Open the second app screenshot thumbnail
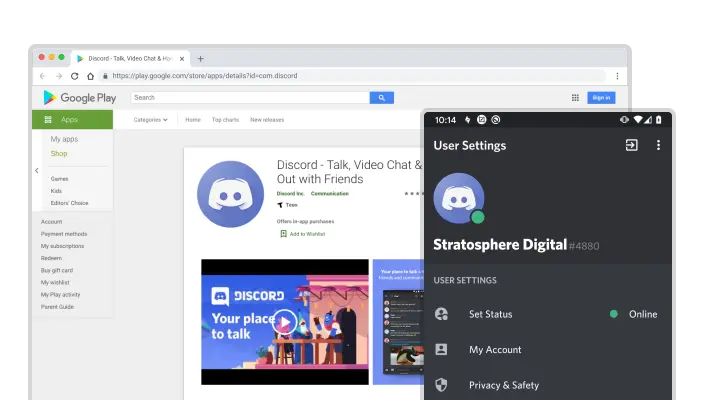 point(398,321)
